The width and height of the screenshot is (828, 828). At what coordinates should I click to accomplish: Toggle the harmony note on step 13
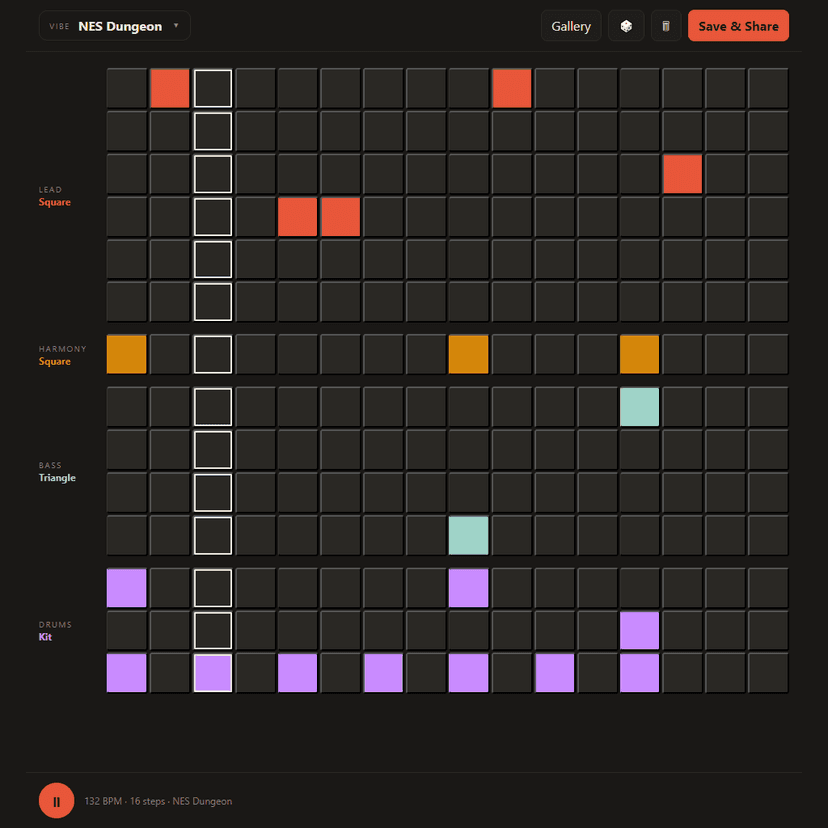639,354
